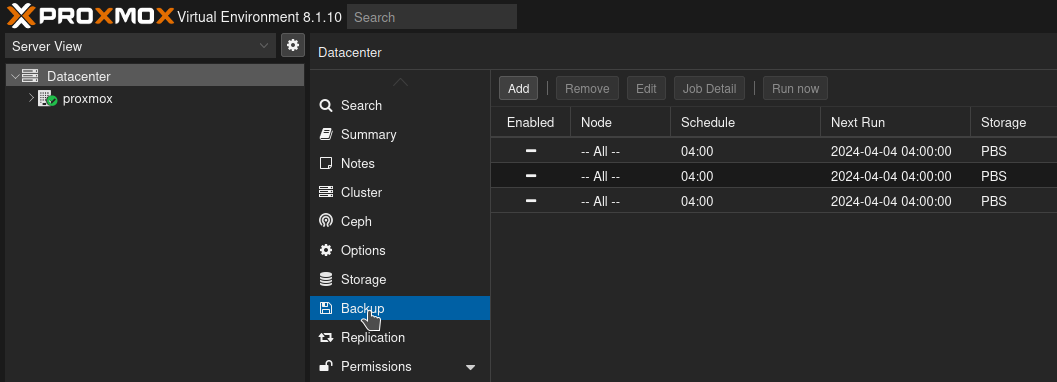This screenshot has height=382, width=1057.
Task: Click the Run now button
Action: click(x=795, y=88)
